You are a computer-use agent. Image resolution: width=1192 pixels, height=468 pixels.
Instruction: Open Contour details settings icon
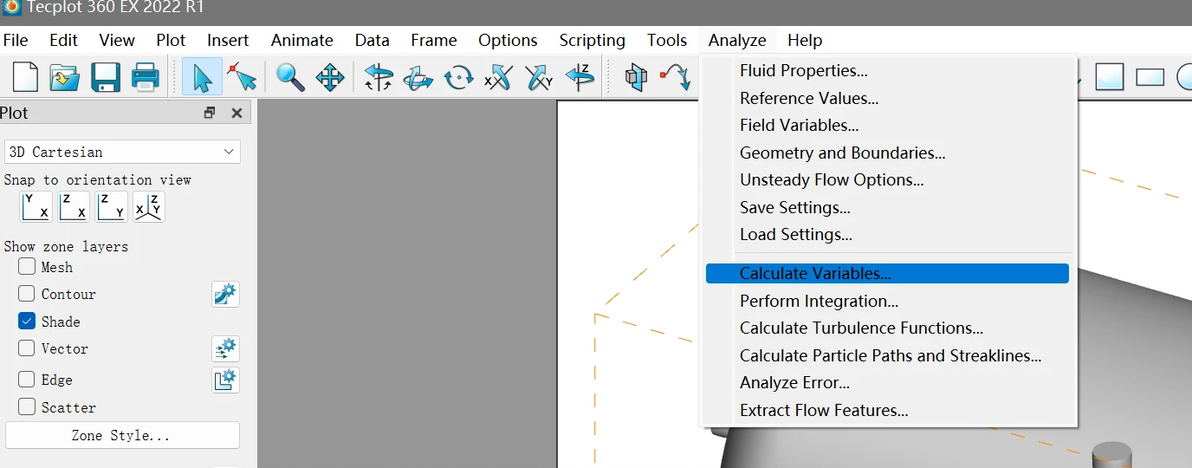(x=226, y=294)
